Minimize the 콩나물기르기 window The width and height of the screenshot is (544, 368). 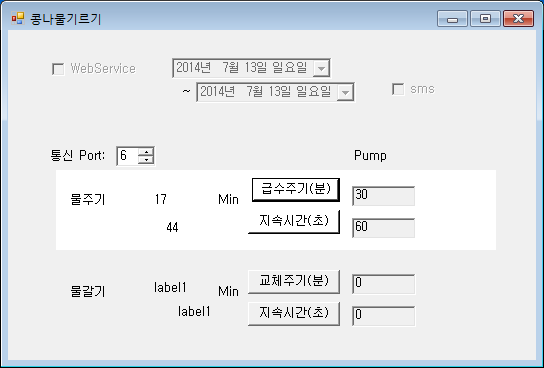452,18
